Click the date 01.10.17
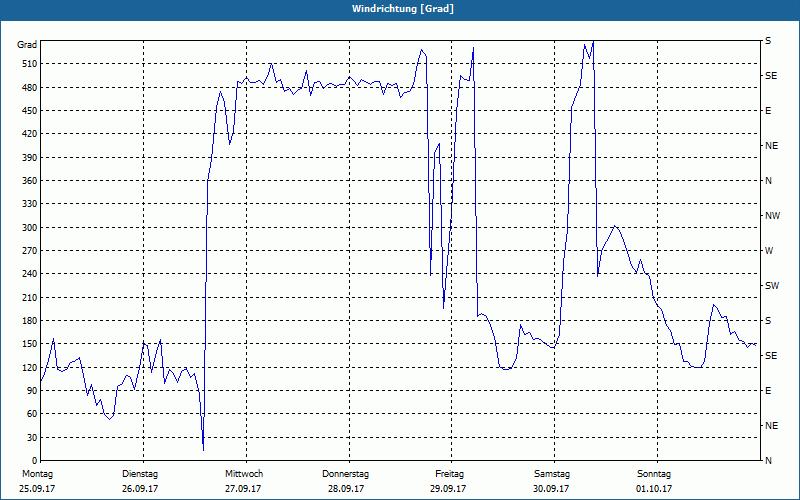This screenshot has height=500, width=800. click(x=654, y=489)
